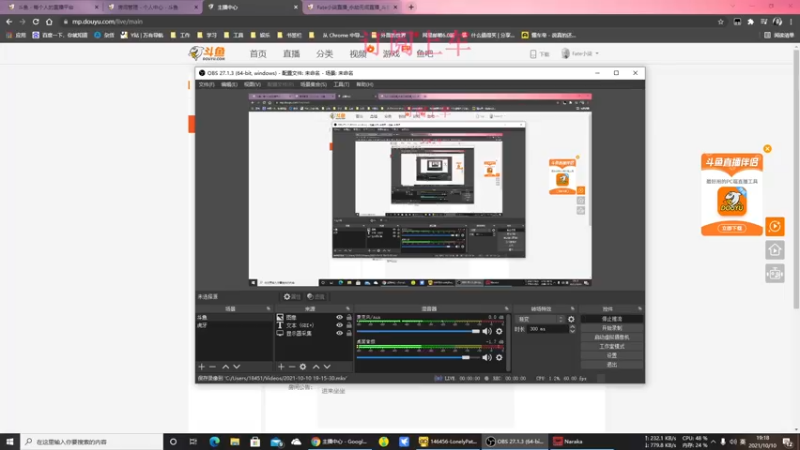Click the bottom robot icon in right sidebar
Screen dimensions: 800x450
click(774, 274)
